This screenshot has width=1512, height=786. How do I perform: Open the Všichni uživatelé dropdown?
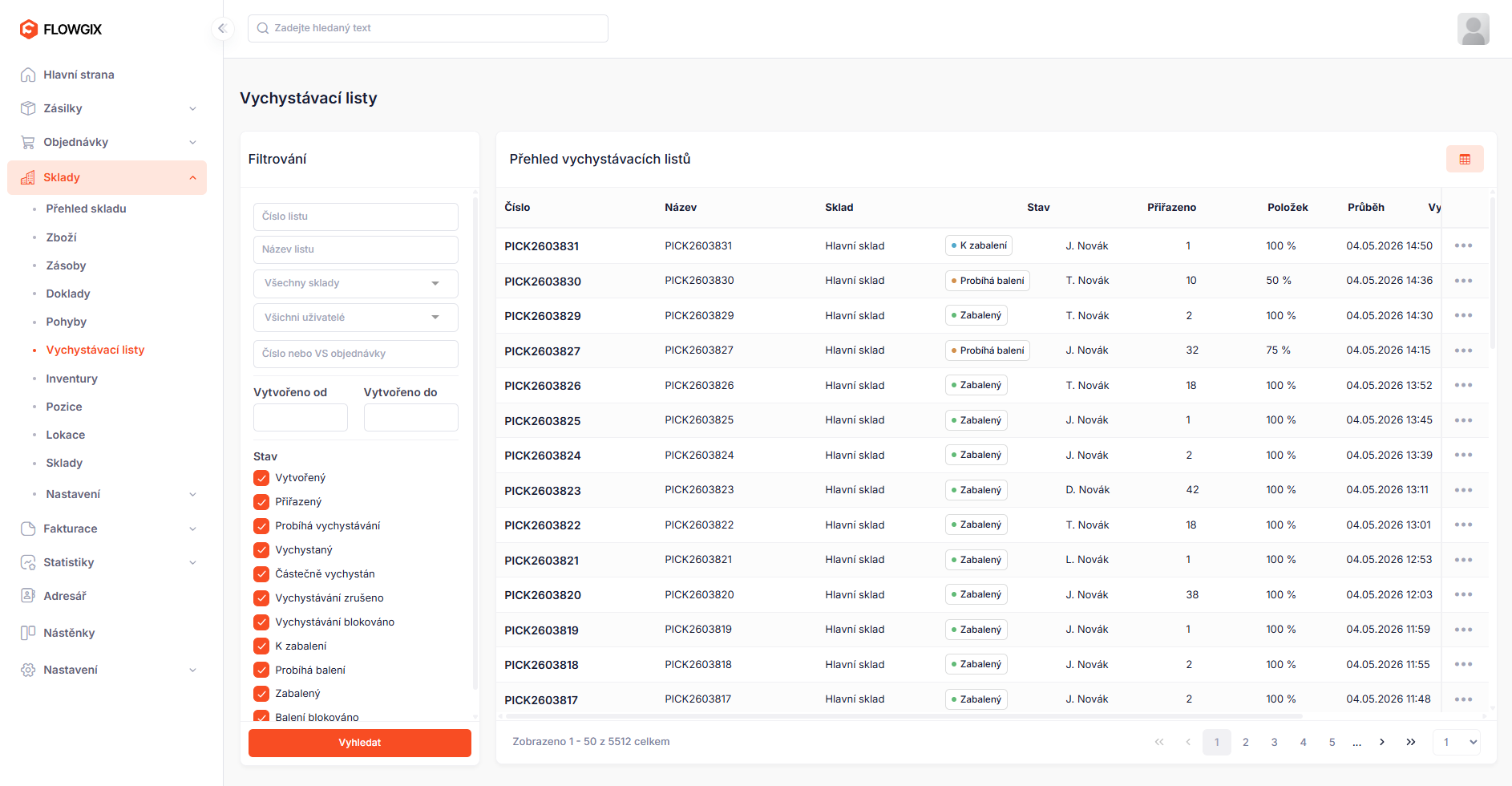point(356,318)
